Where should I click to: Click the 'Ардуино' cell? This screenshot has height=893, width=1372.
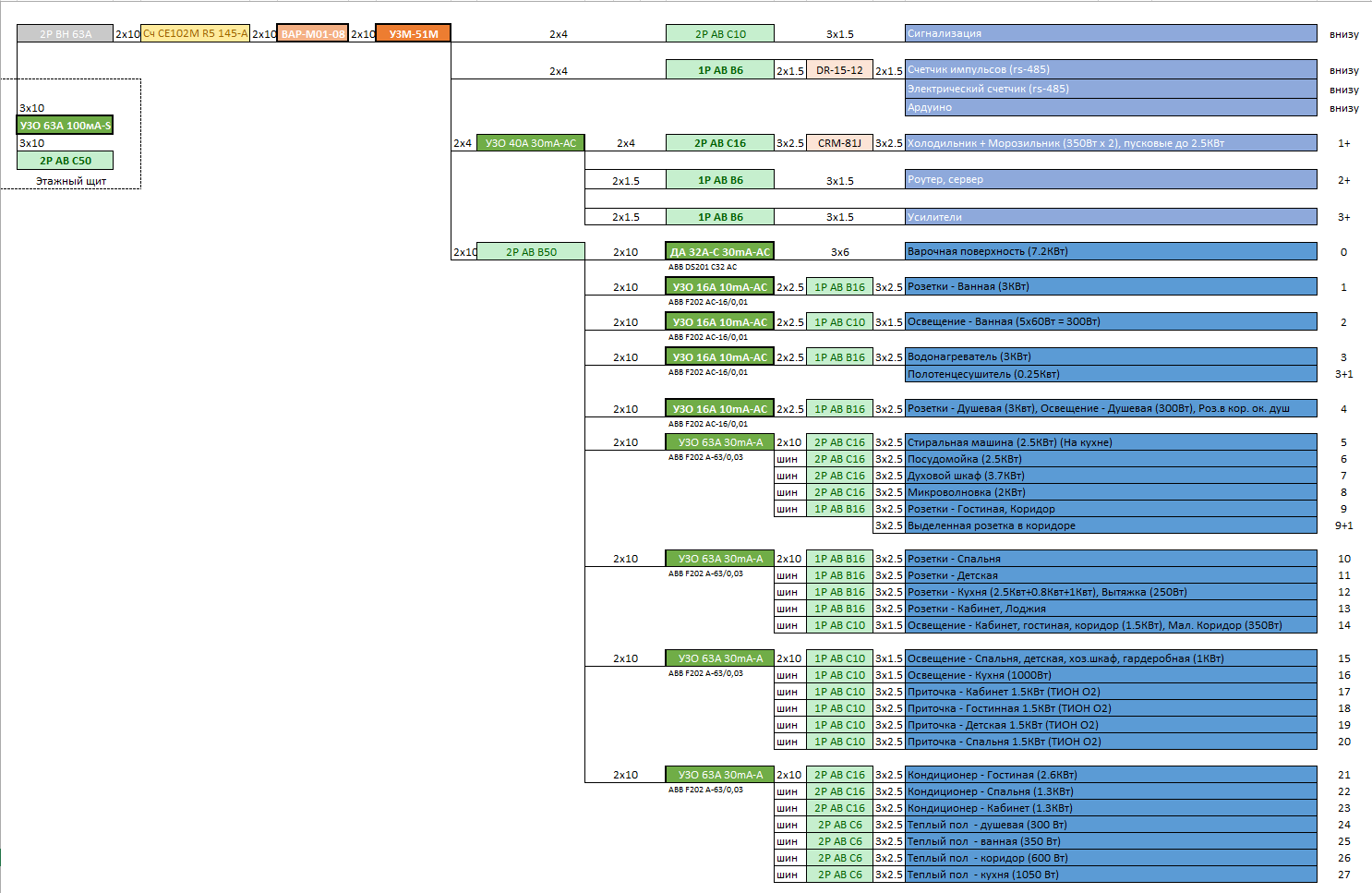(1112, 107)
